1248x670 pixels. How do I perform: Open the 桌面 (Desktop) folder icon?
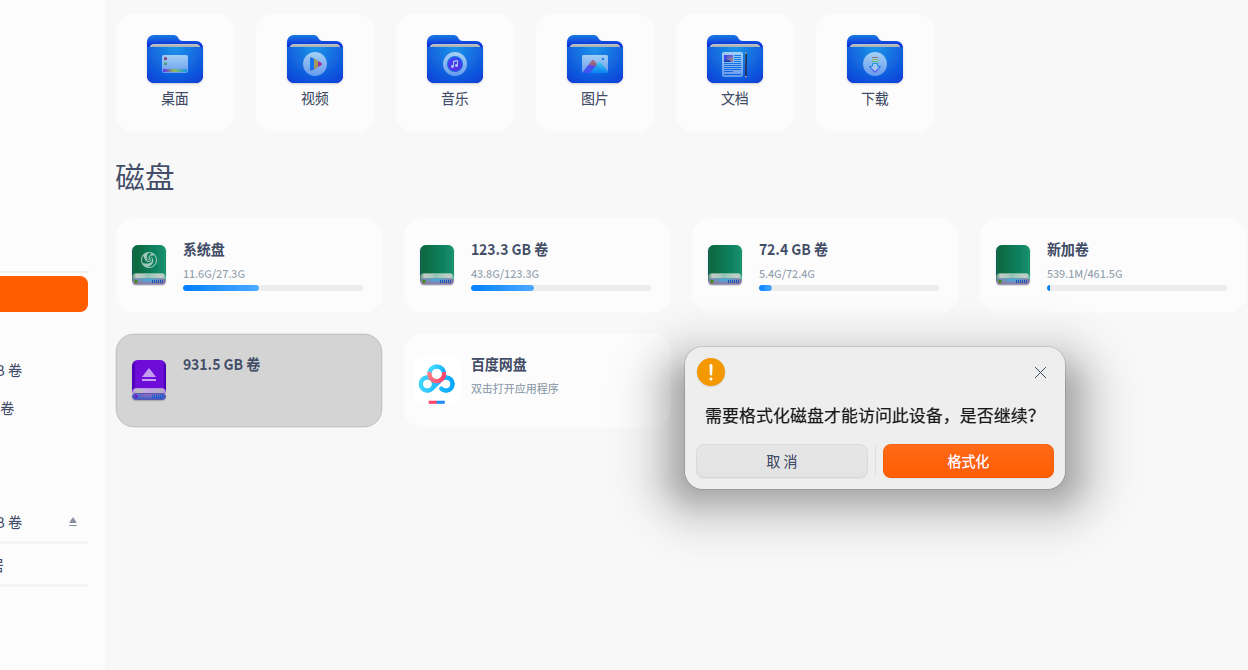[174, 59]
